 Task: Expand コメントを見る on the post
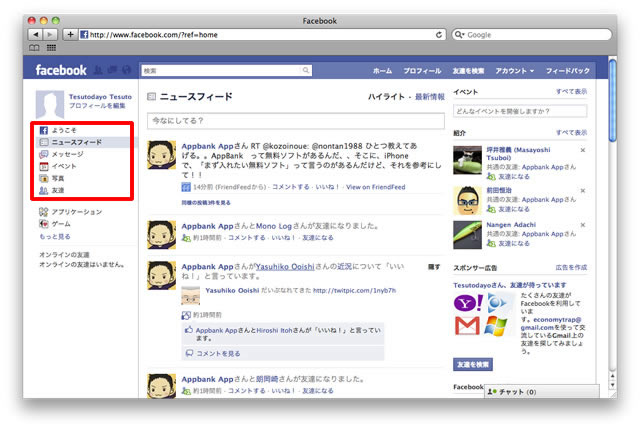[218, 353]
